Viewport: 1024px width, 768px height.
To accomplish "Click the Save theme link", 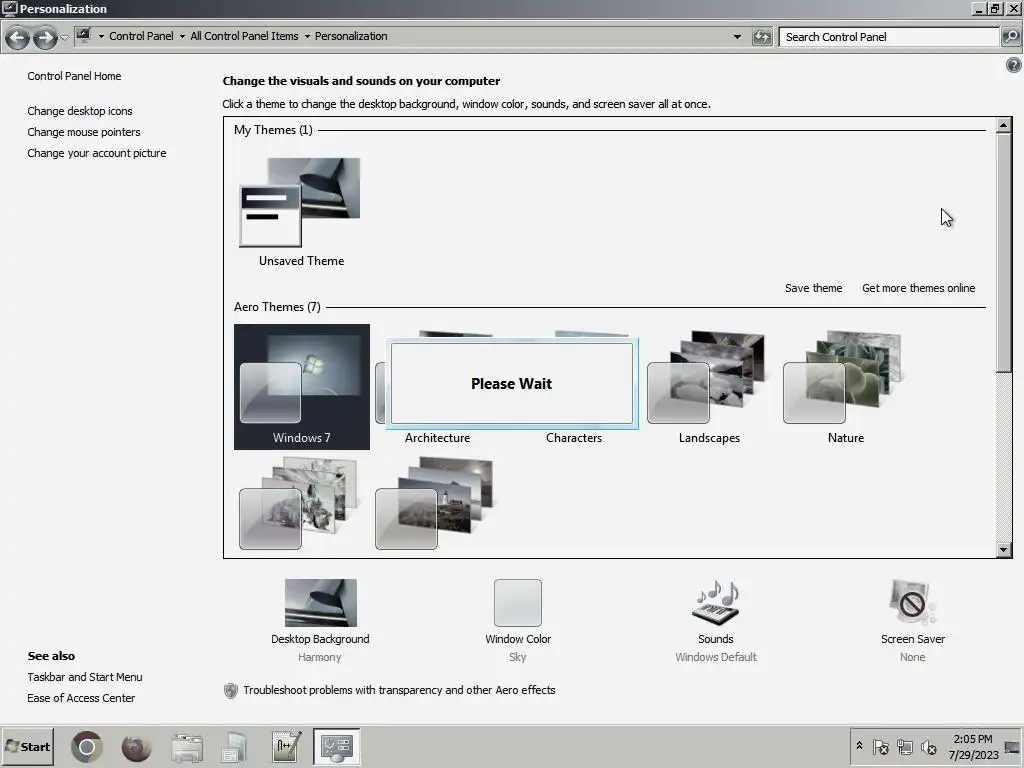I will pyautogui.click(x=813, y=288).
